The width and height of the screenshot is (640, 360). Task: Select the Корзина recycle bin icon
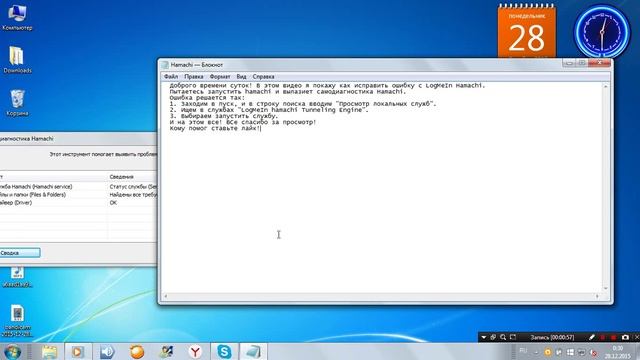pyautogui.click(x=17, y=103)
